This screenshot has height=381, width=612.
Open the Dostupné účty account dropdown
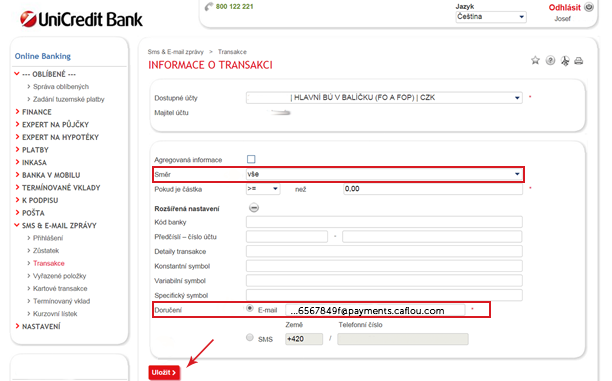(x=384, y=98)
